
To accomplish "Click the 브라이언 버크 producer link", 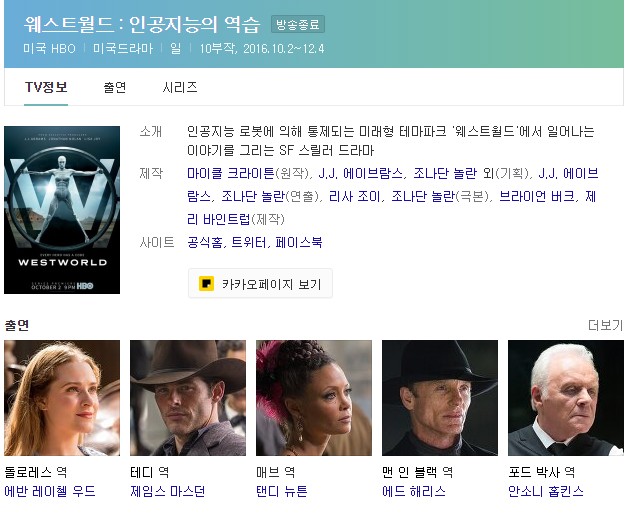I will (537, 196).
